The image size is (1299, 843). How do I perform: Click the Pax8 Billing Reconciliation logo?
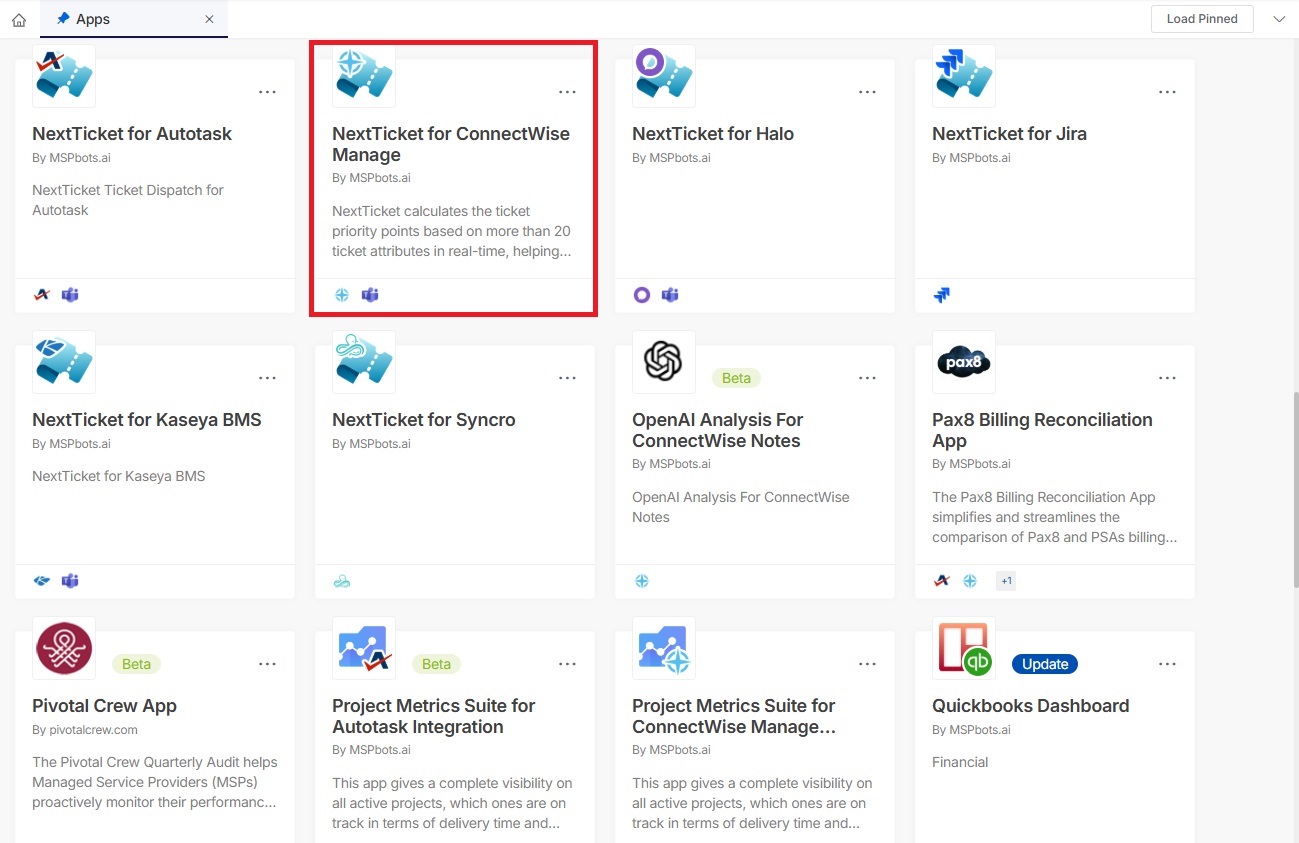coord(964,362)
